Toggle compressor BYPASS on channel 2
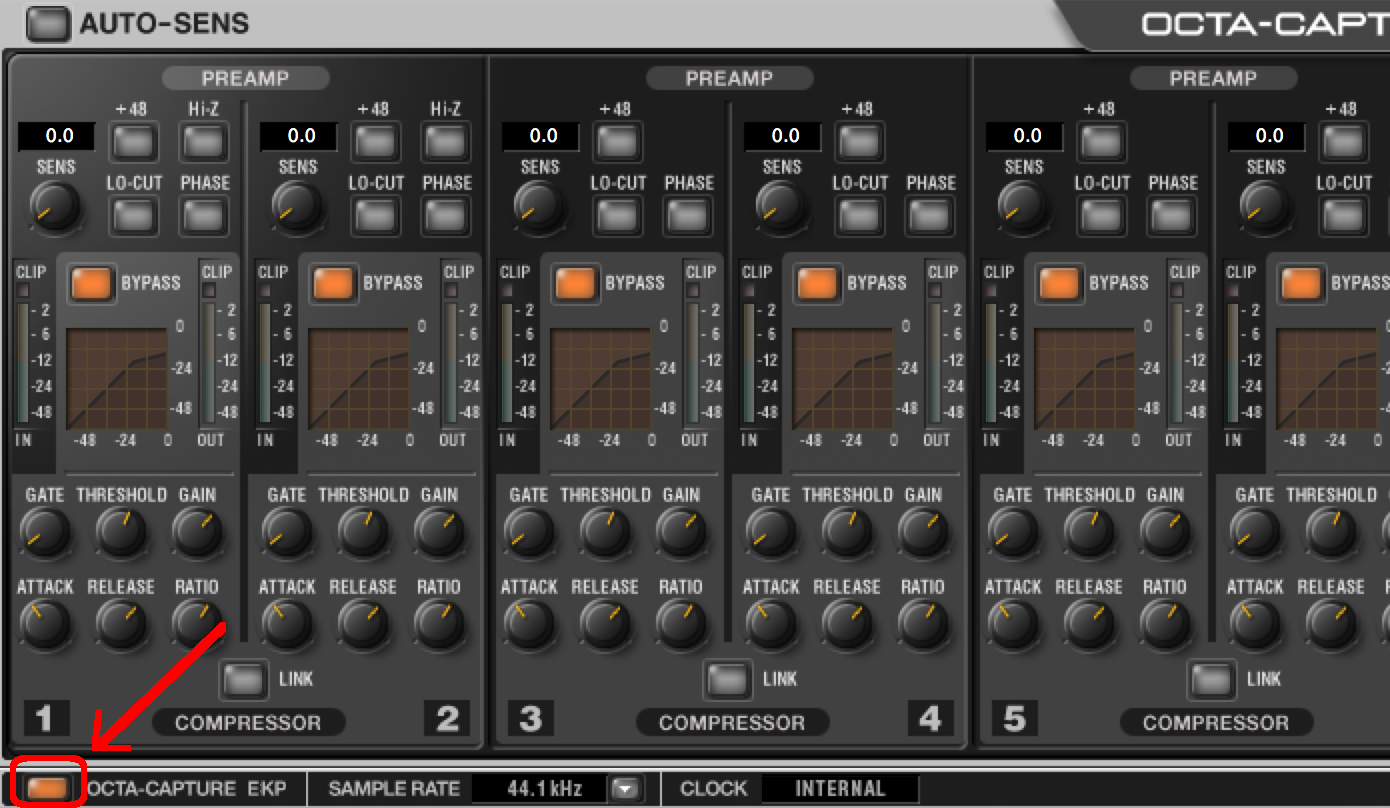 coord(334,284)
